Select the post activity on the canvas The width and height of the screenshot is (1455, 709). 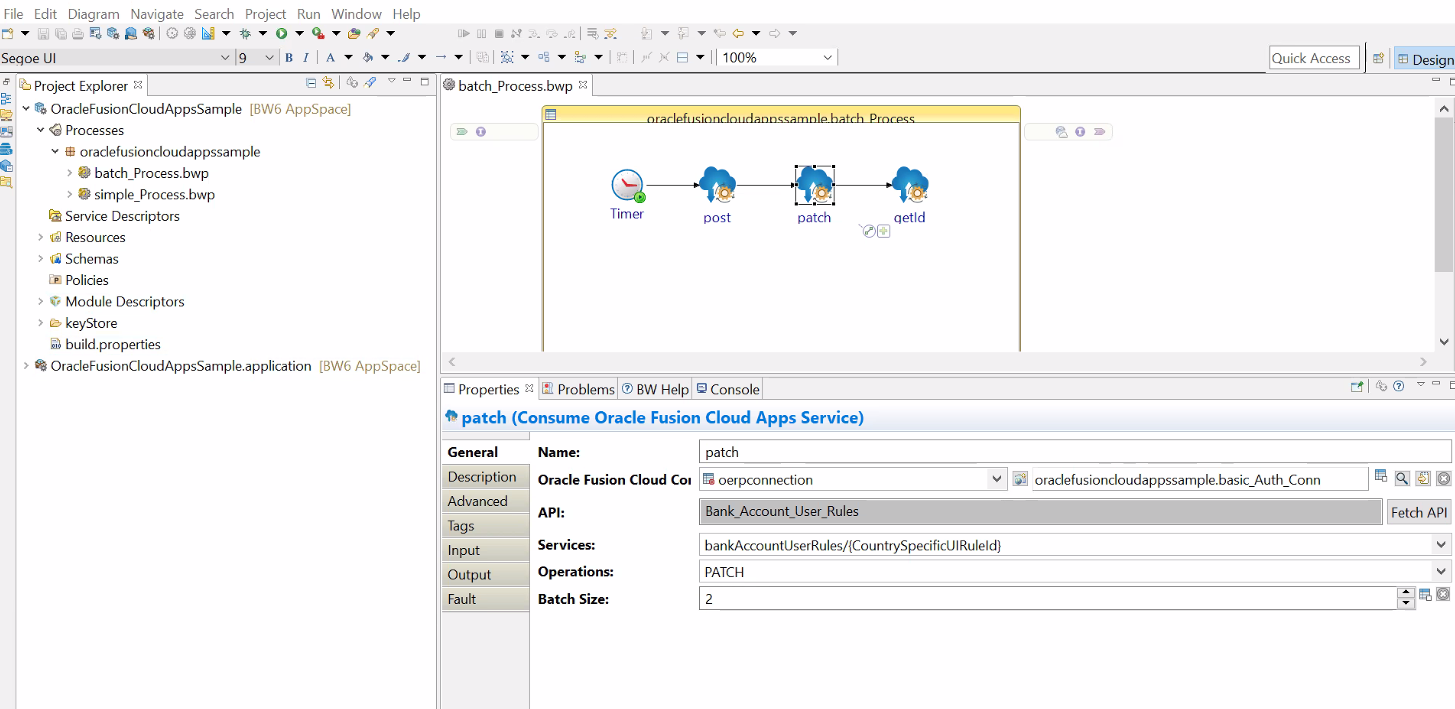click(x=716, y=184)
